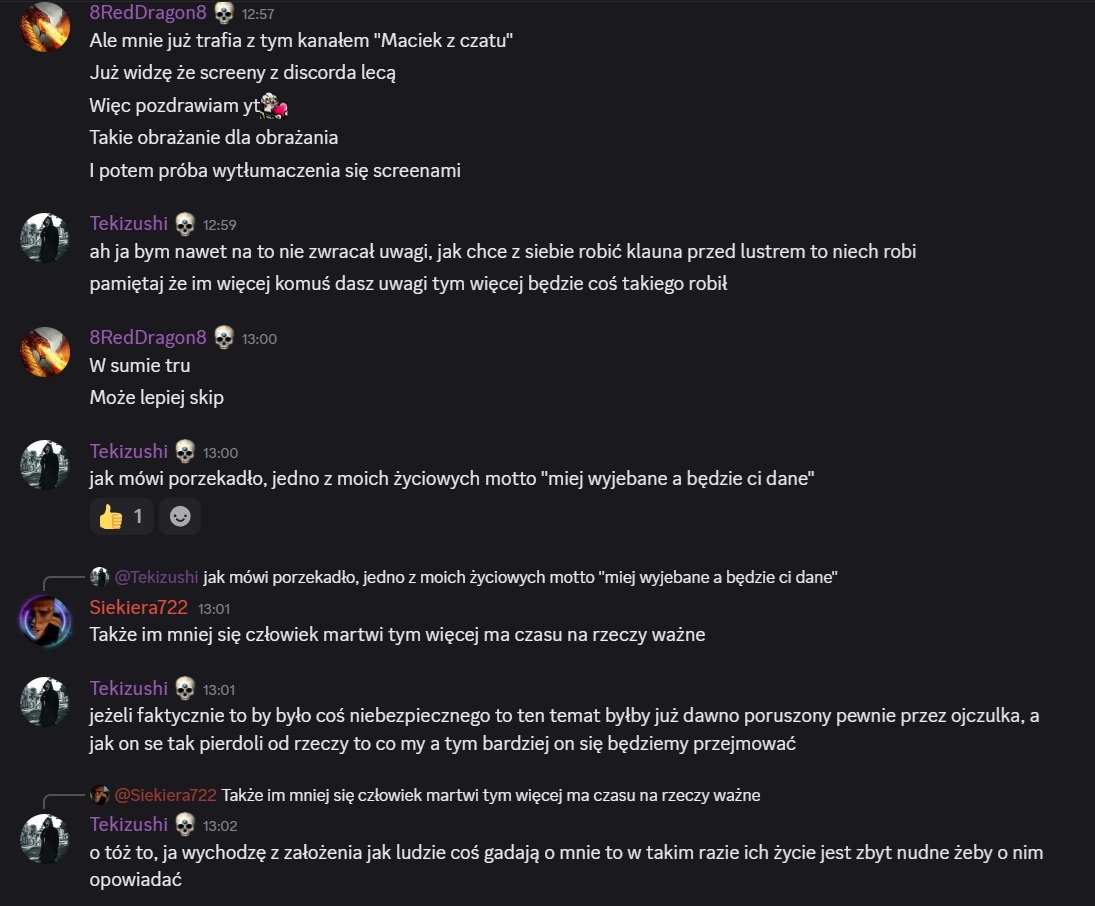
Task: Open Siekiera722's profile avatar
Action: click(x=45, y=621)
